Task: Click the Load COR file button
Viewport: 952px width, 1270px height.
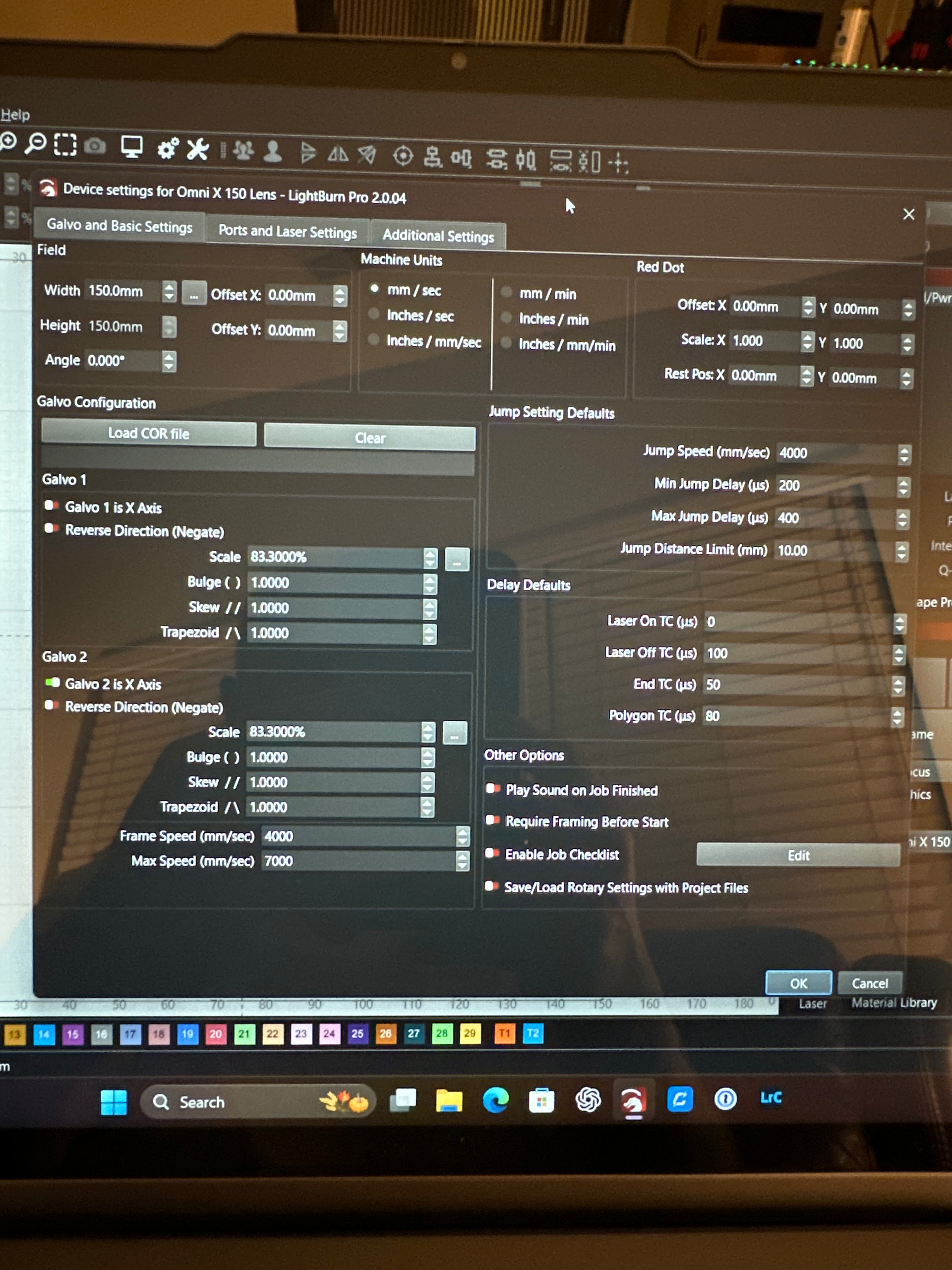Action: (x=149, y=434)
